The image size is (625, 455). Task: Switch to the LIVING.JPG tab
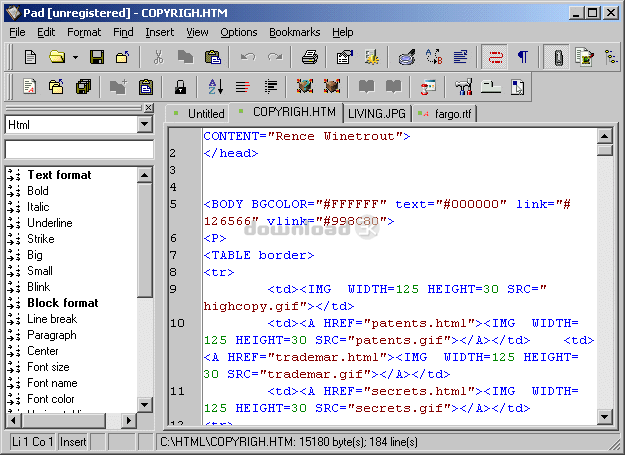377,114
